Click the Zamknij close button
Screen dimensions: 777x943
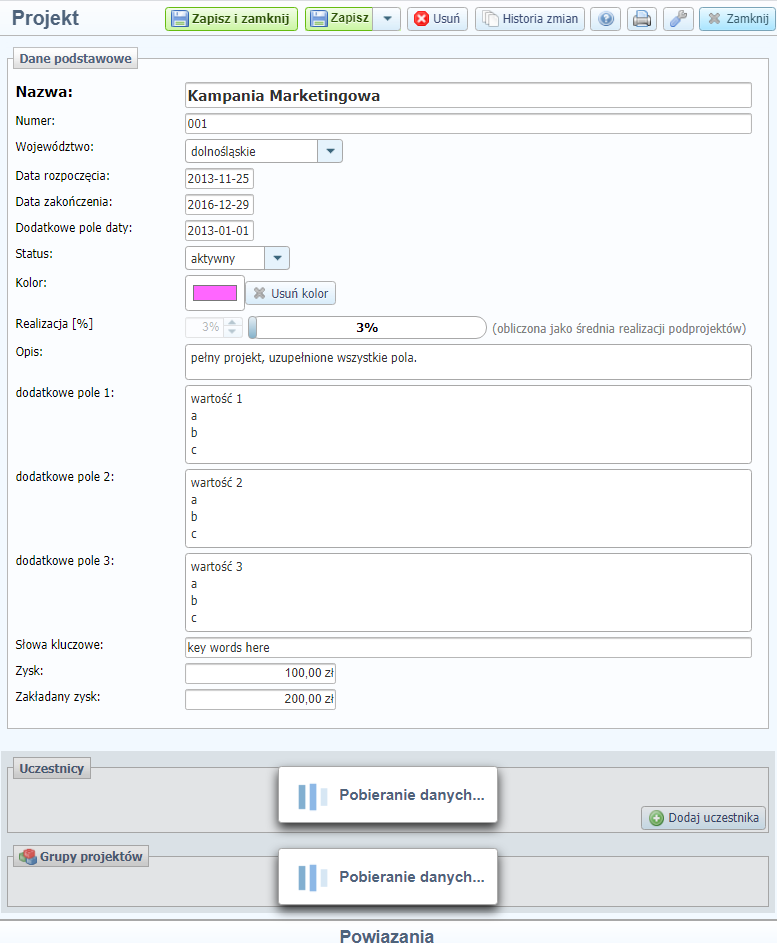[x=737, y=19]
